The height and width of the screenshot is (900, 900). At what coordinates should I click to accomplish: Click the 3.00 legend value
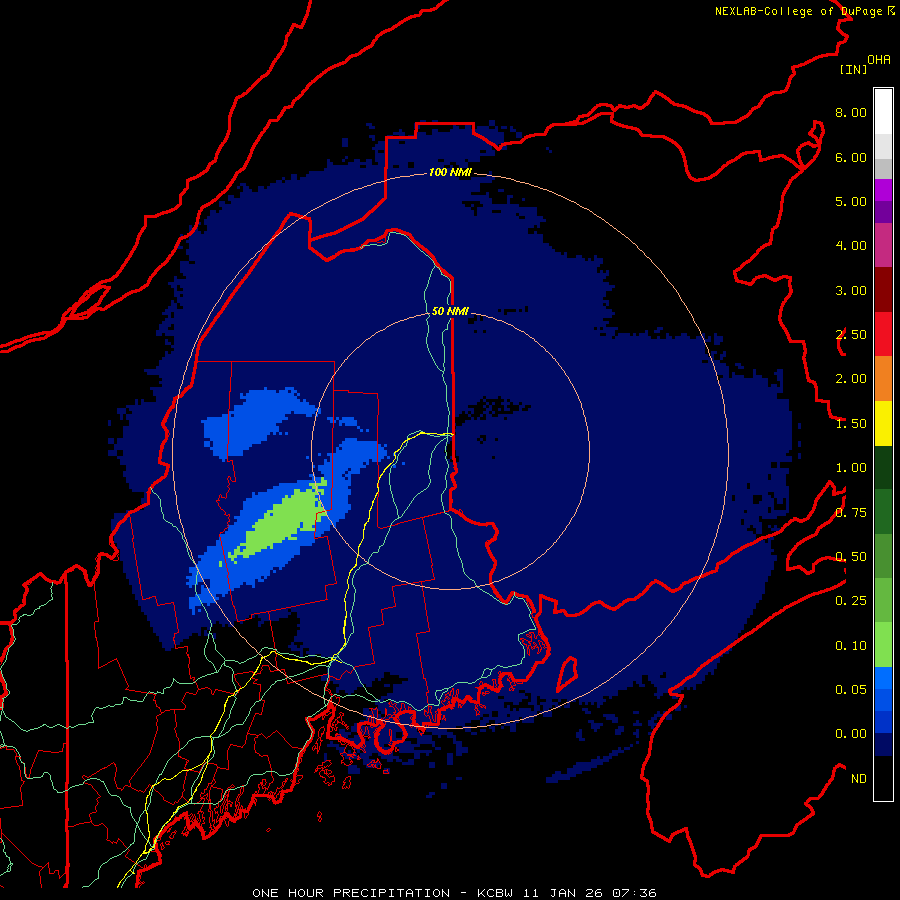tap(851, 290)
